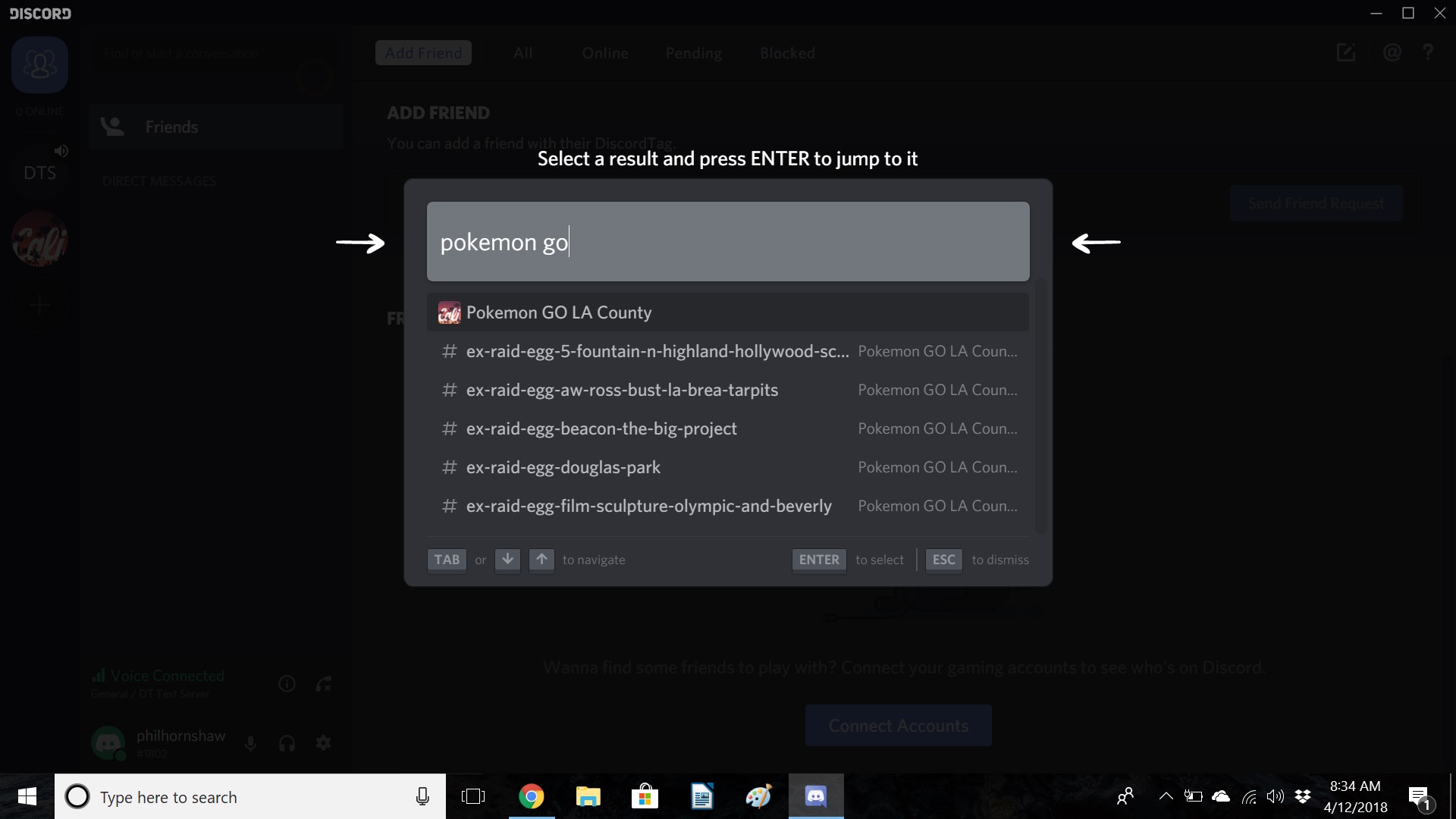Select the Pending tab for friend requests
Viewport: 1456px width, 819px height.
694,53
